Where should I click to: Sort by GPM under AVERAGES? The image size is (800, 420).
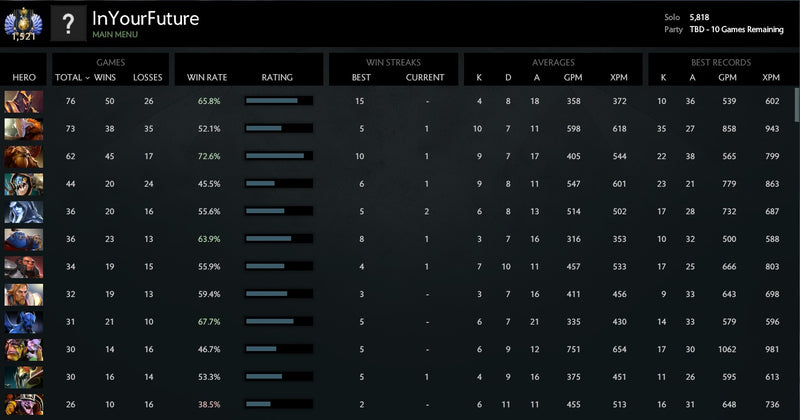(574, 77)
